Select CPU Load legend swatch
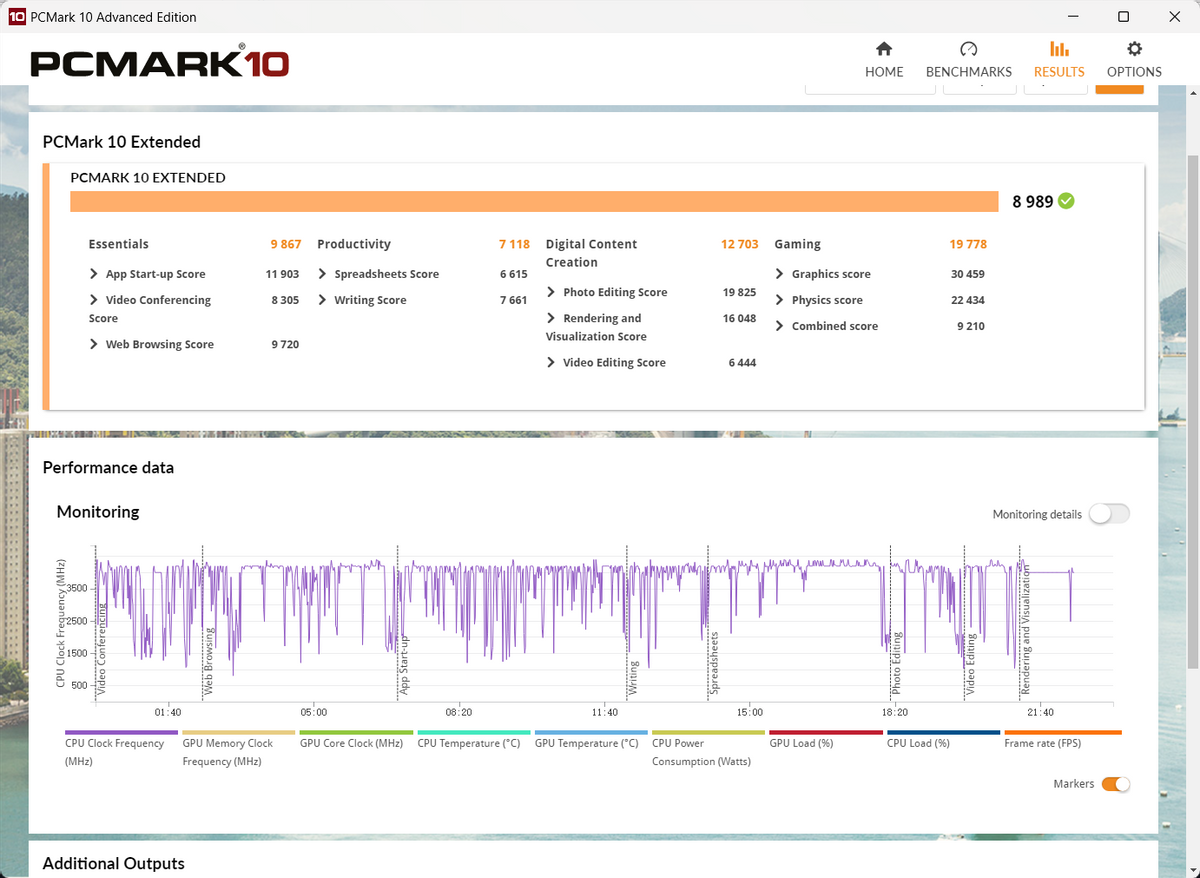 [943, 733]
